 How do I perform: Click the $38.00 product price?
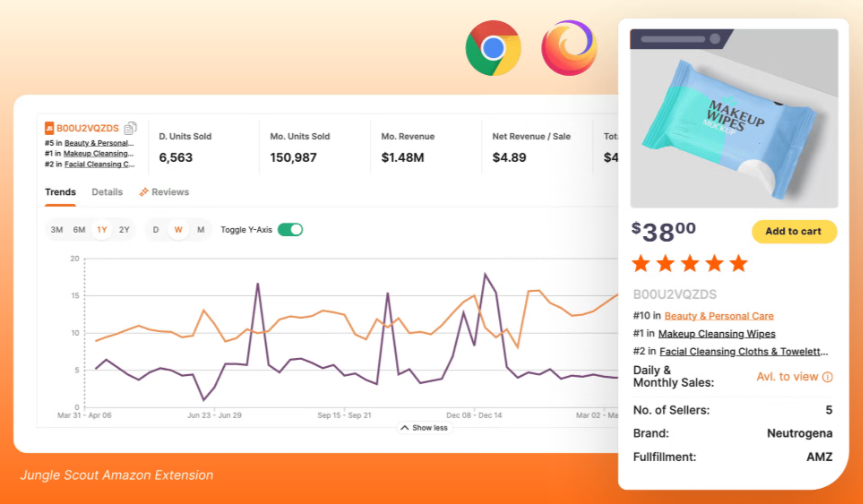coord(663,231)
